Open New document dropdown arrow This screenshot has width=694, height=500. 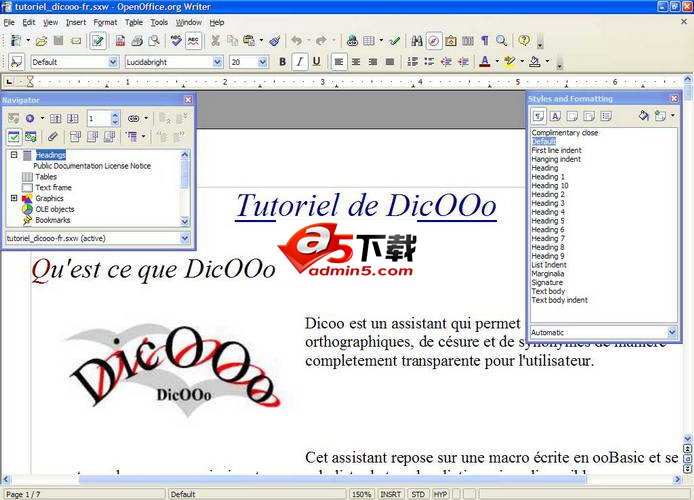click(x=28, y=41)
